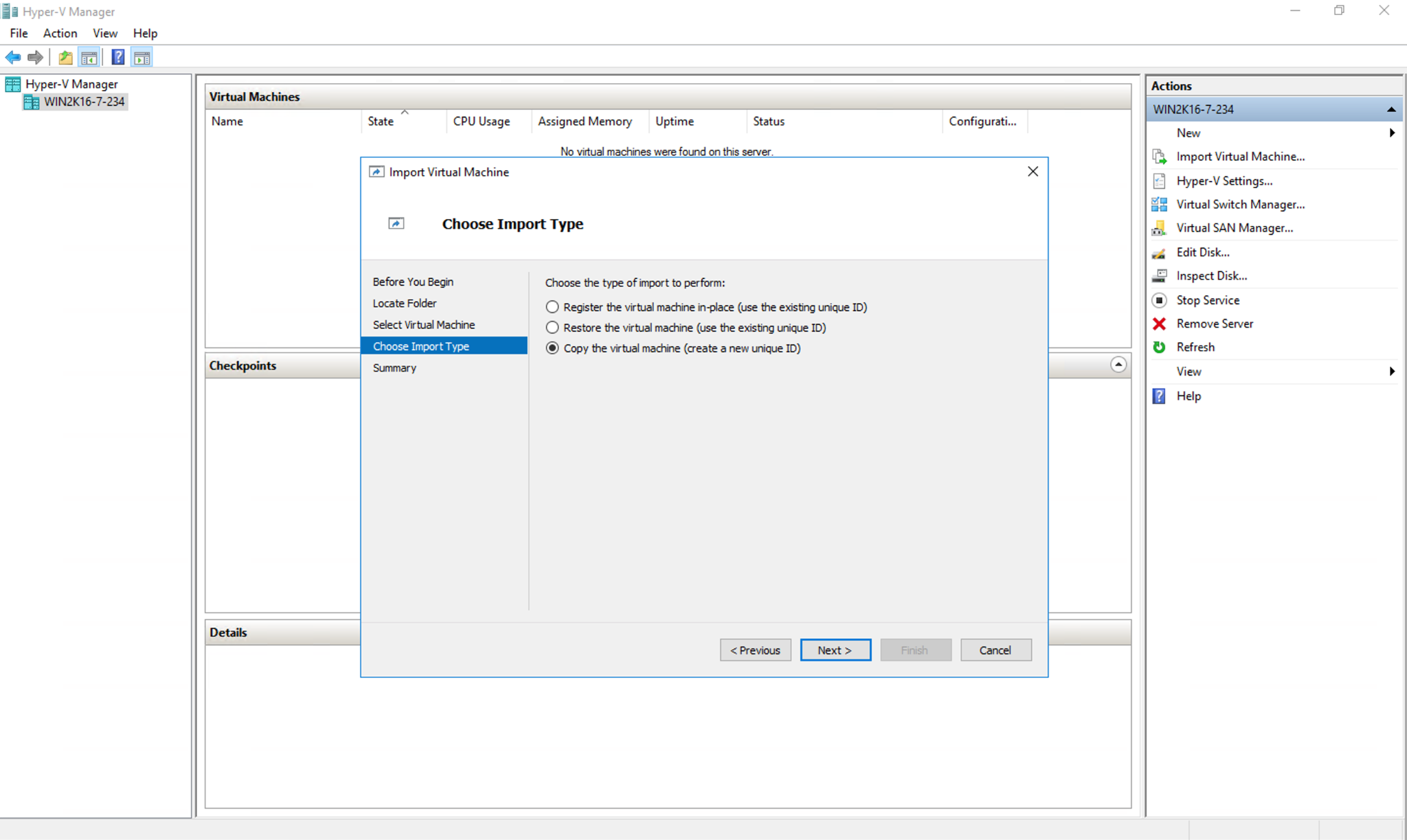This screenshot has width=1407, height=840.
Task: Click the wizard header icon beside Choose Import Type
Action: 396,223
